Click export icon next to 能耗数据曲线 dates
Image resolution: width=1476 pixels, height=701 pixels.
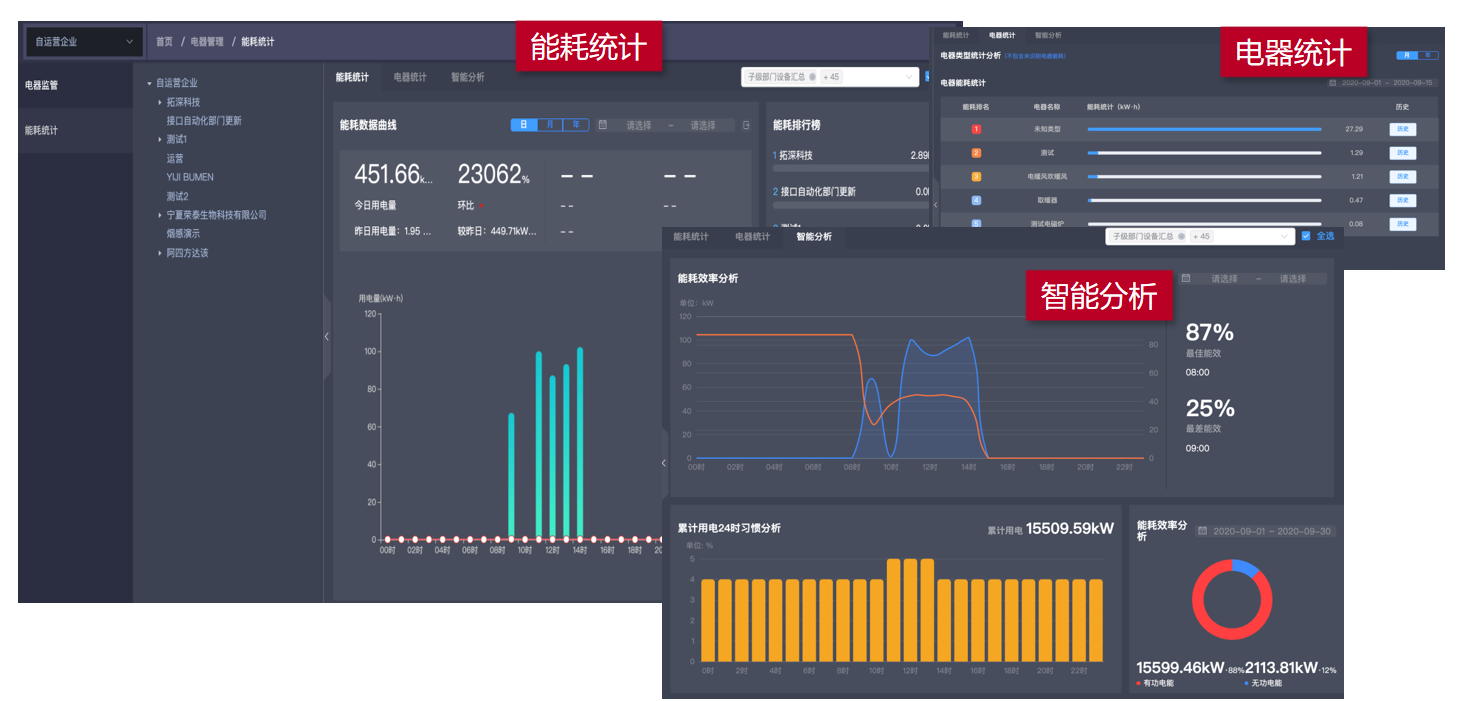[x=746, y=125]
